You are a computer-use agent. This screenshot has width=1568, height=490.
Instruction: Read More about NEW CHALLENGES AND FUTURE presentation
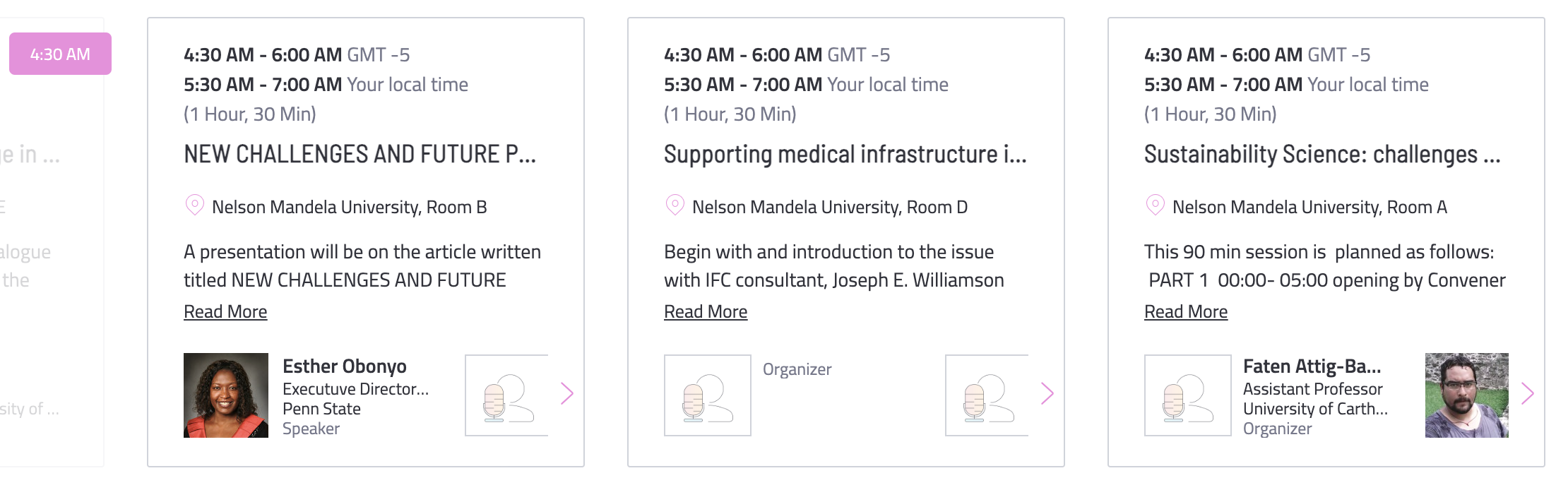pos(225,311)
